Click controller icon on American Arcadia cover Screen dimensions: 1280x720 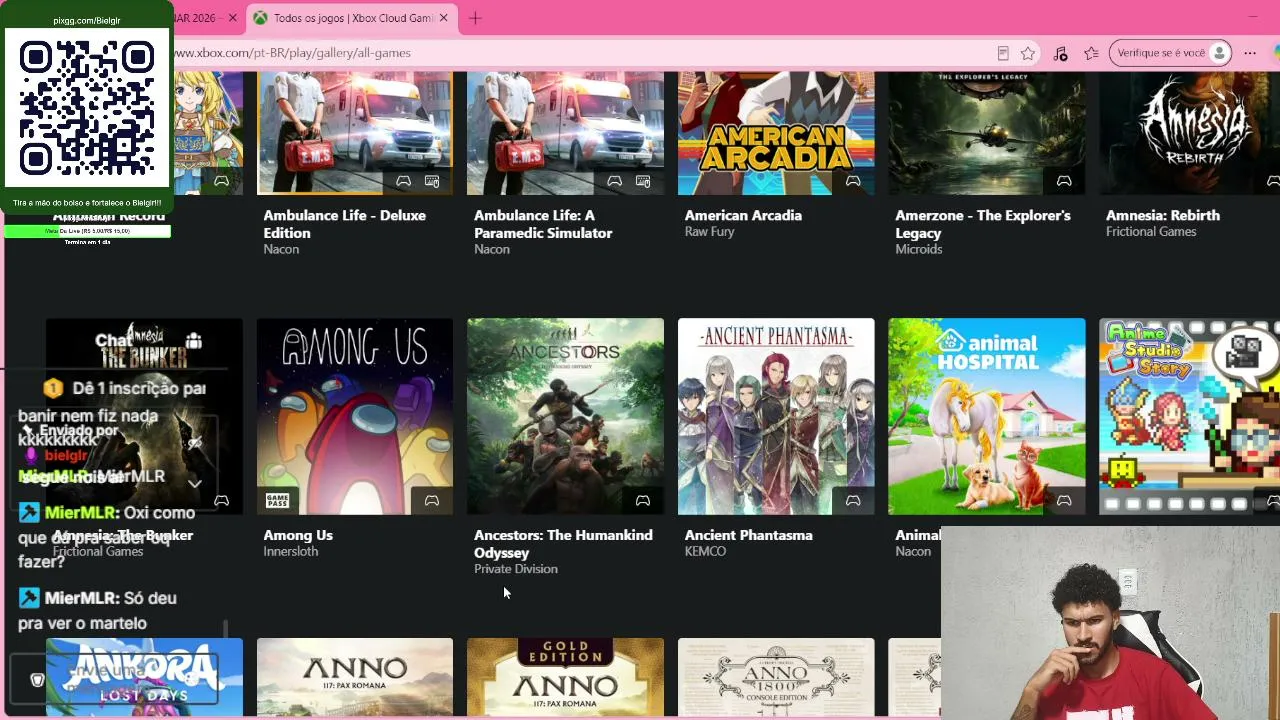853,181
